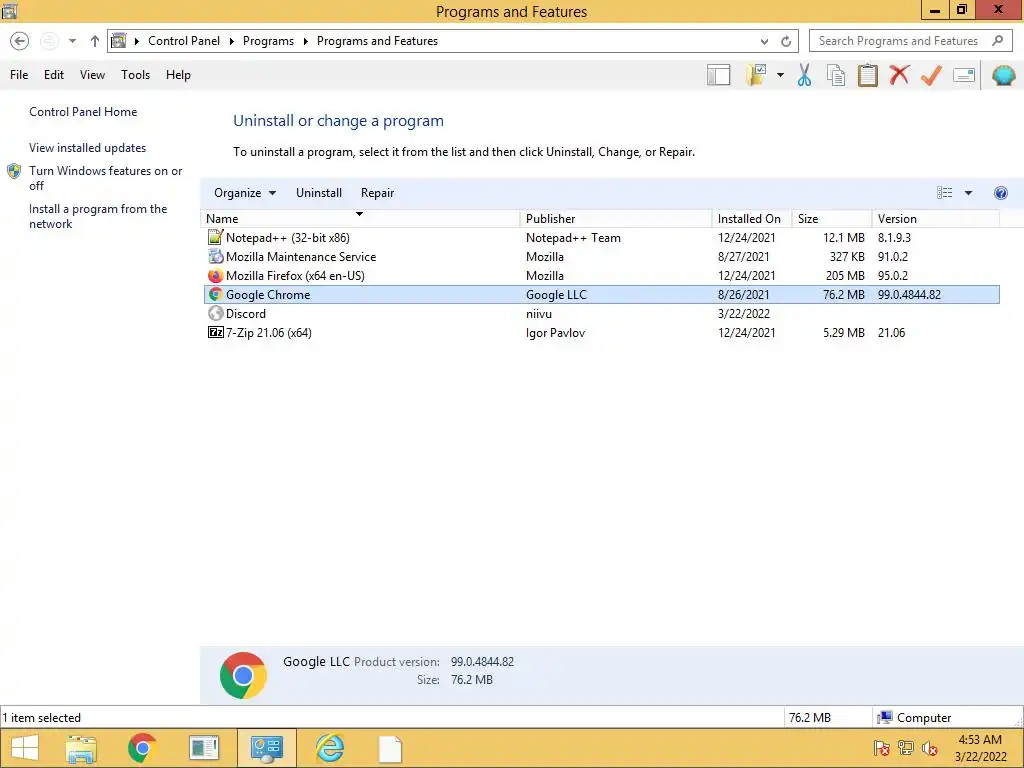Refresh the Programs and Features list

(786, 41)
